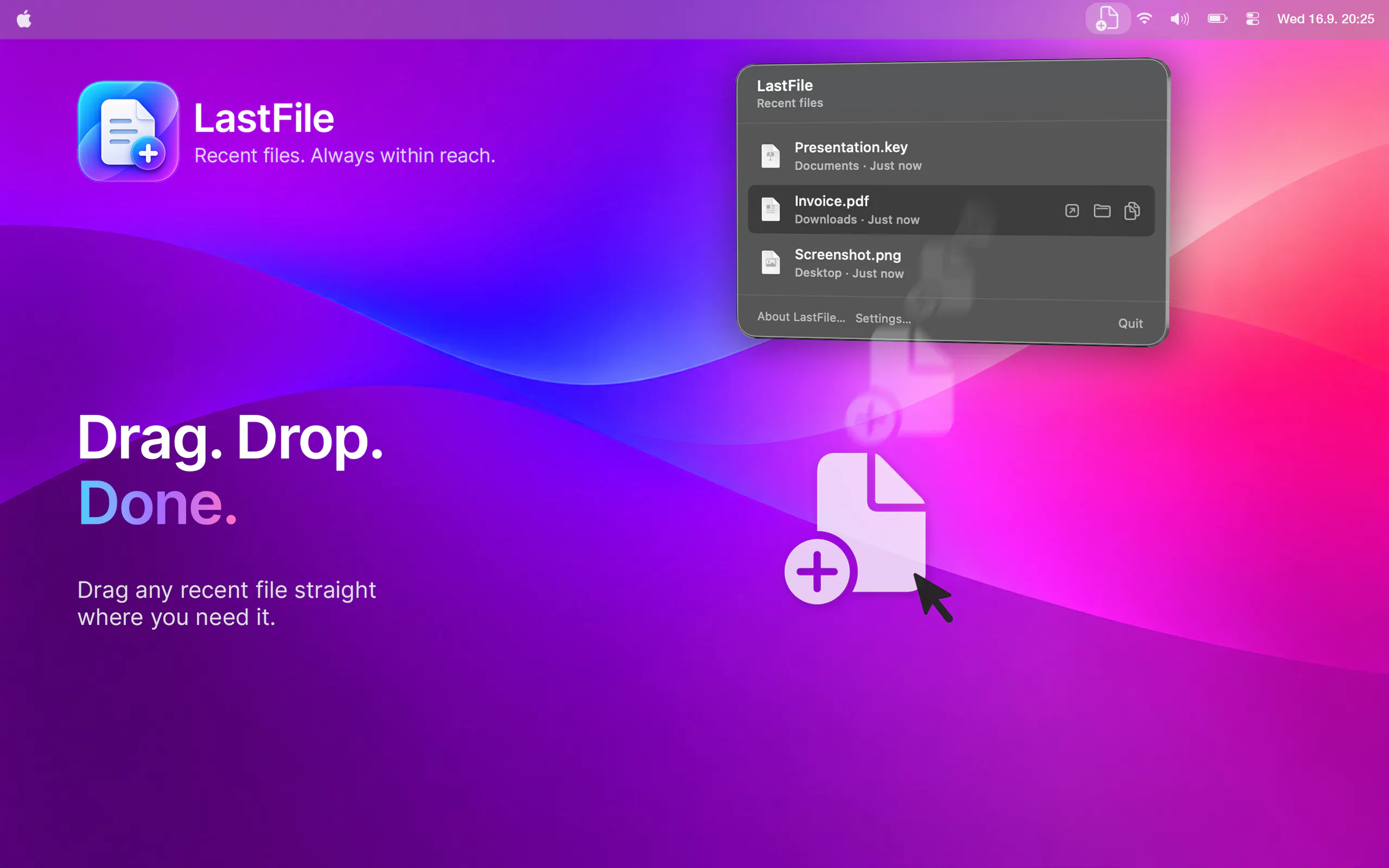Reveal Invoice.pdf using the folder icon
This screenshot has height=868, width=1389.
pos(1101,210)
